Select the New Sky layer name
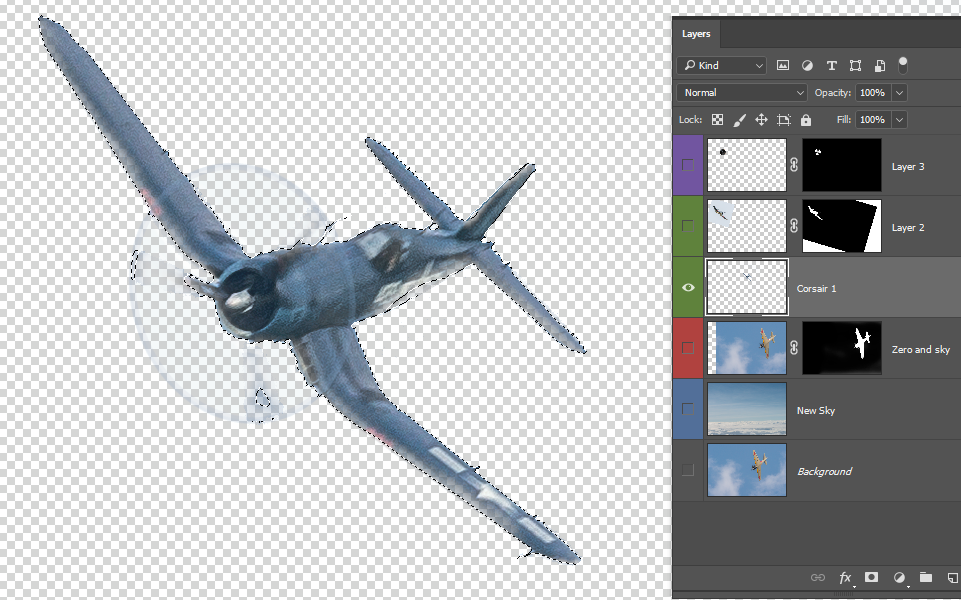 click(x=816, y=411)
